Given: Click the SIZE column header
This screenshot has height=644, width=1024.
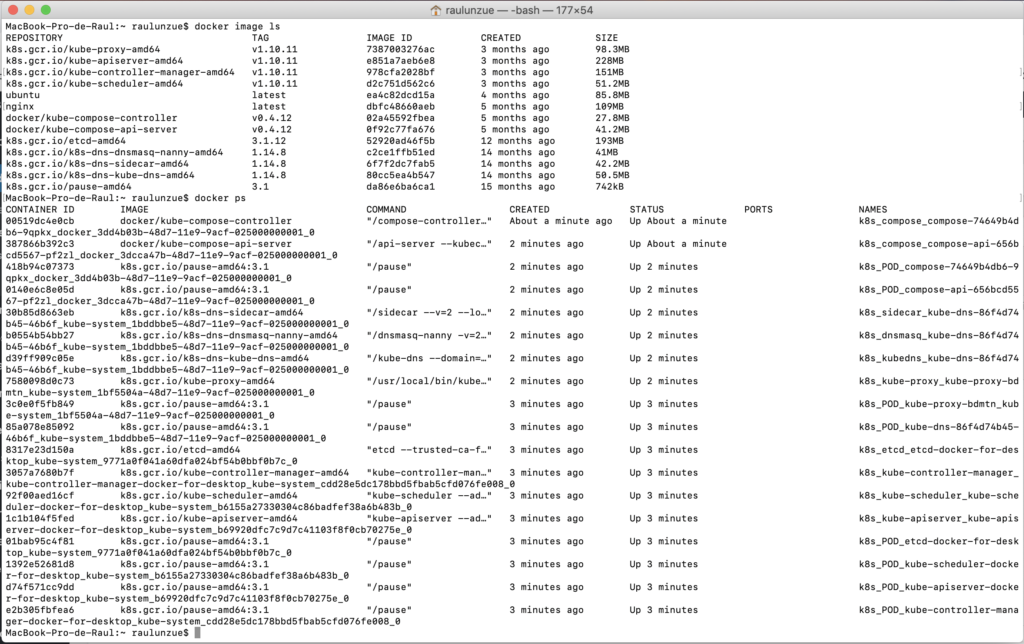Looking at the screenshot, I should click(605, 37).
